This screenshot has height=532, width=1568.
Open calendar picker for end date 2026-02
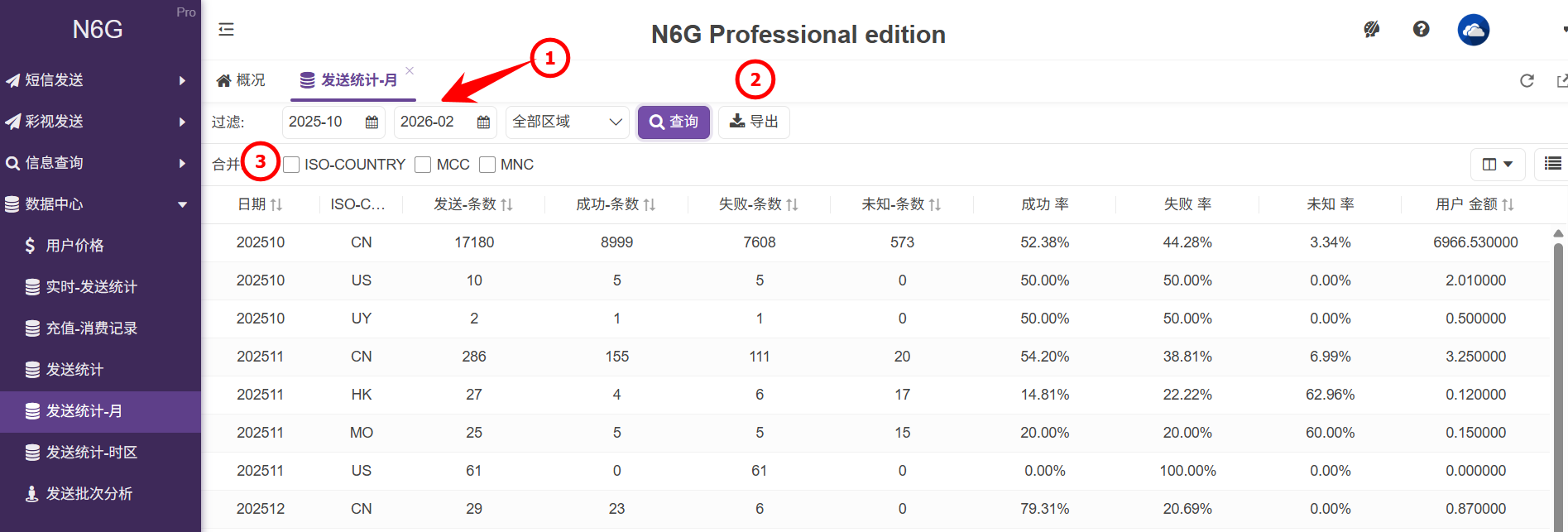483,122
